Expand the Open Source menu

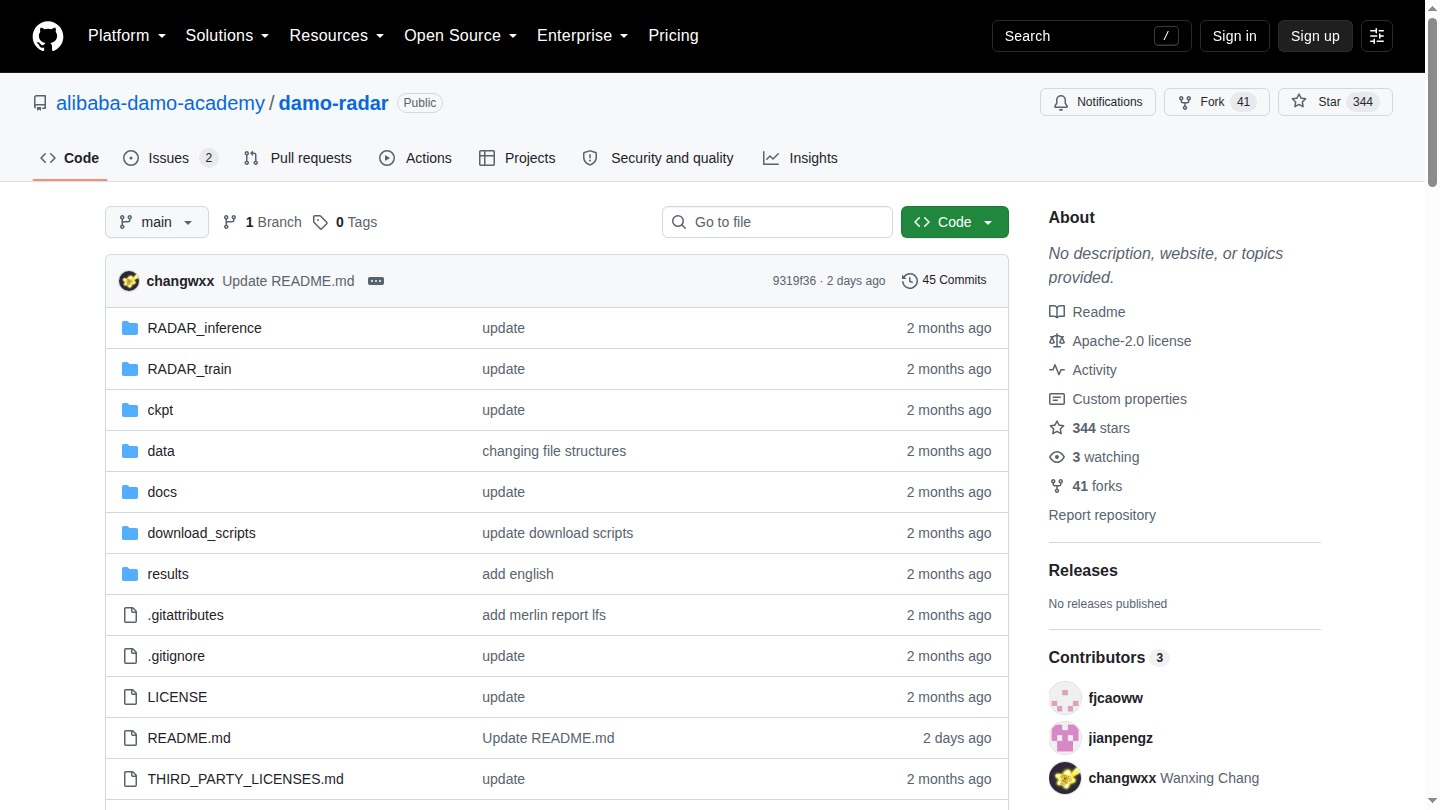(461, 36)
